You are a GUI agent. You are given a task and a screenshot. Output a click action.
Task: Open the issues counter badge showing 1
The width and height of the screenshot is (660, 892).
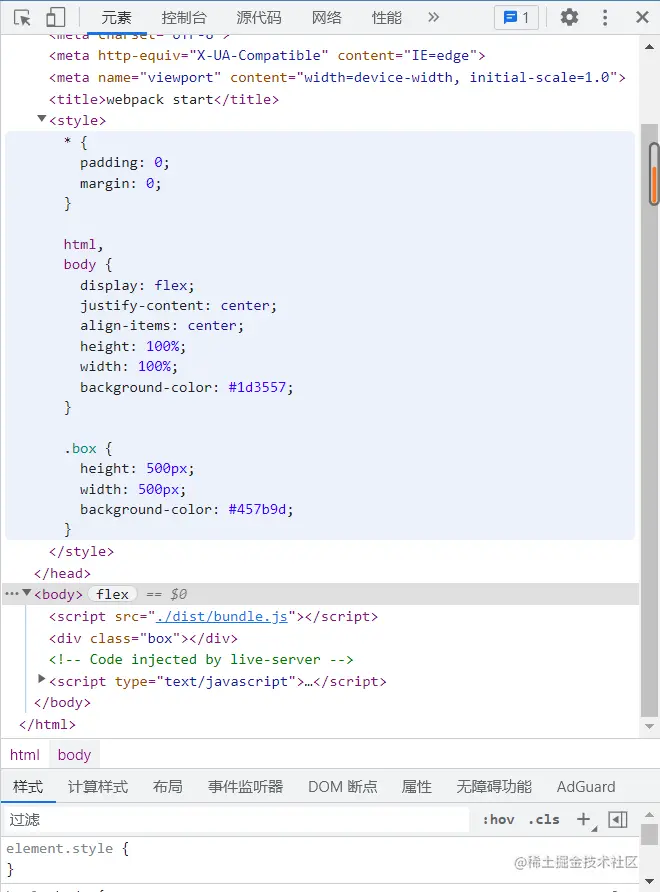pos(516,18)
